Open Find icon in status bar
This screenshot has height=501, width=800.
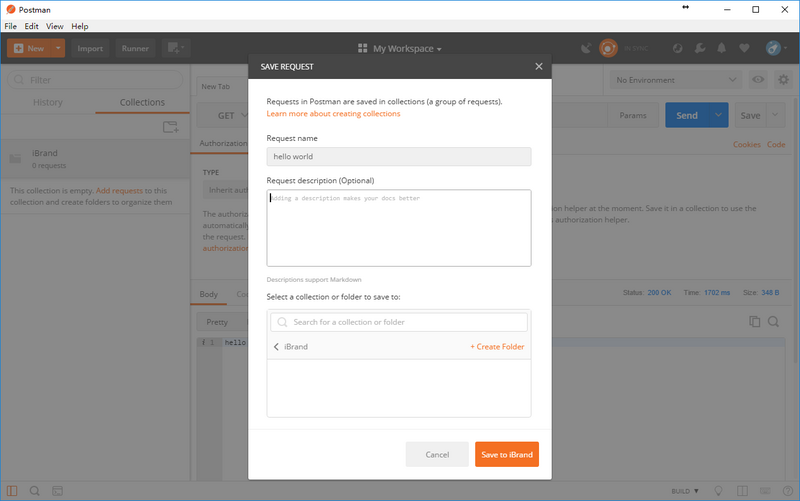point(35,491)
